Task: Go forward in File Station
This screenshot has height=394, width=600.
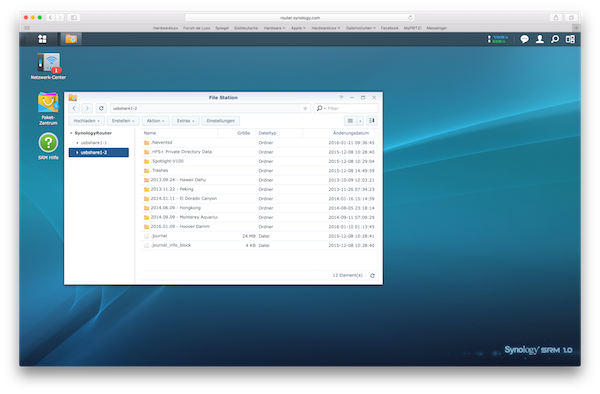Action: [87, 108]
